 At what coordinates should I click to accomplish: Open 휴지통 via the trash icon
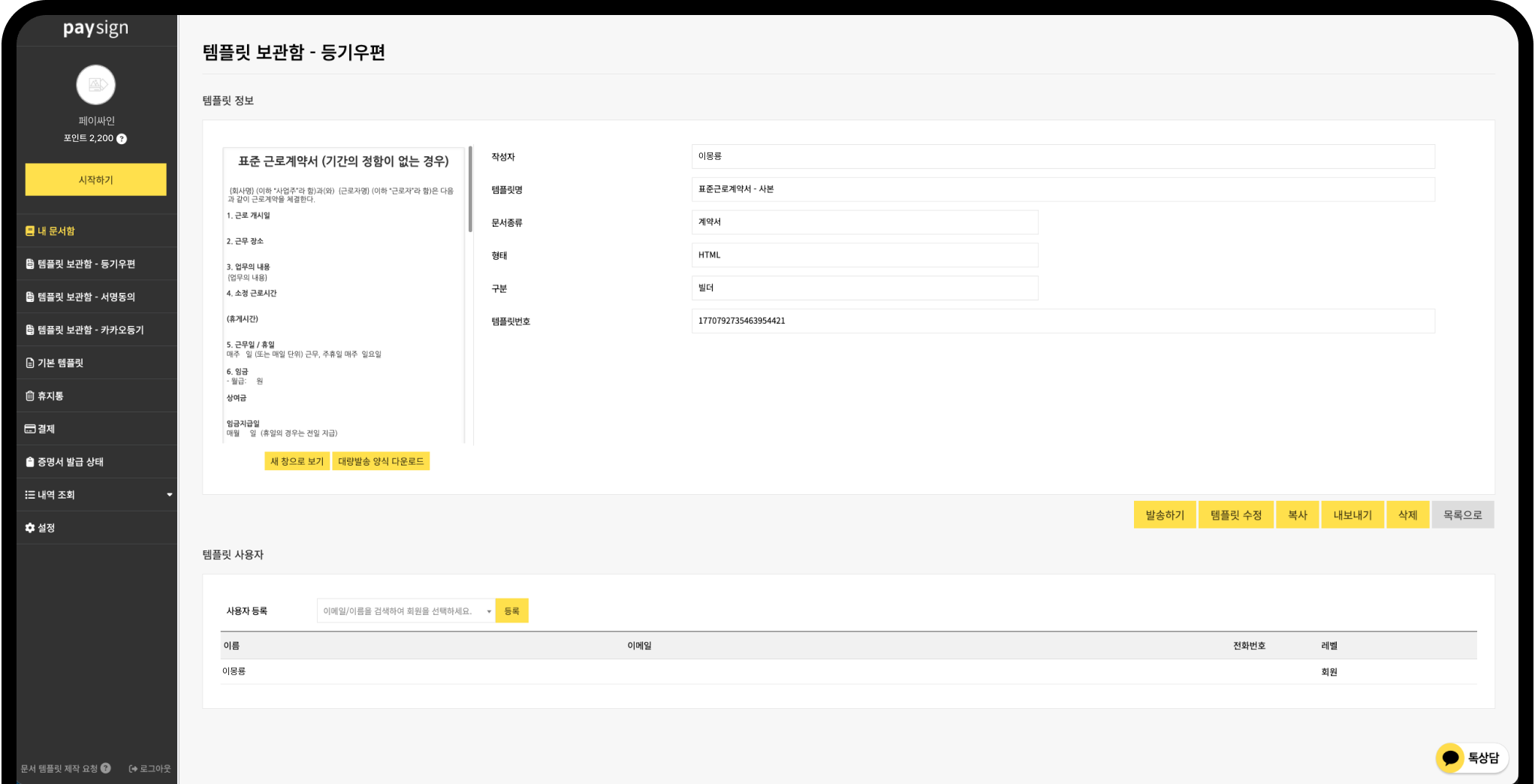tap(30, 396)
